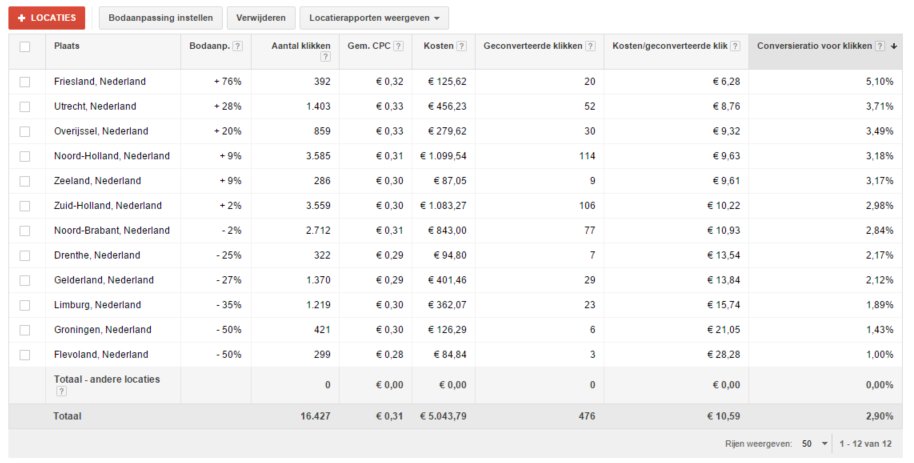
Task: Check the Gelderland, Nederland row checkbox
Action: point(24,280)
